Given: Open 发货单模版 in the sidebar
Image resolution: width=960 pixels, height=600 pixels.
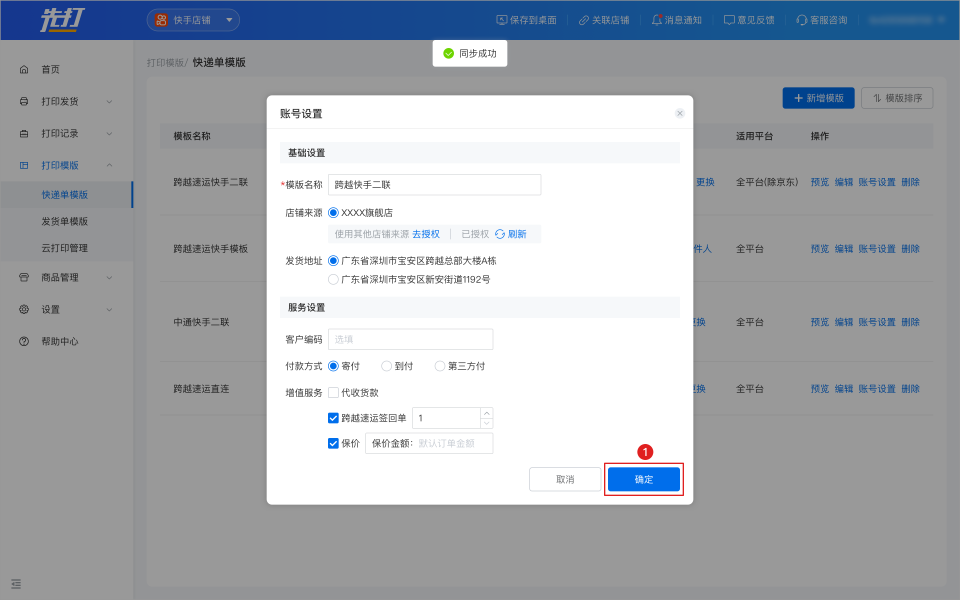Looking at the screenshot, I should (x=64, y=221).
